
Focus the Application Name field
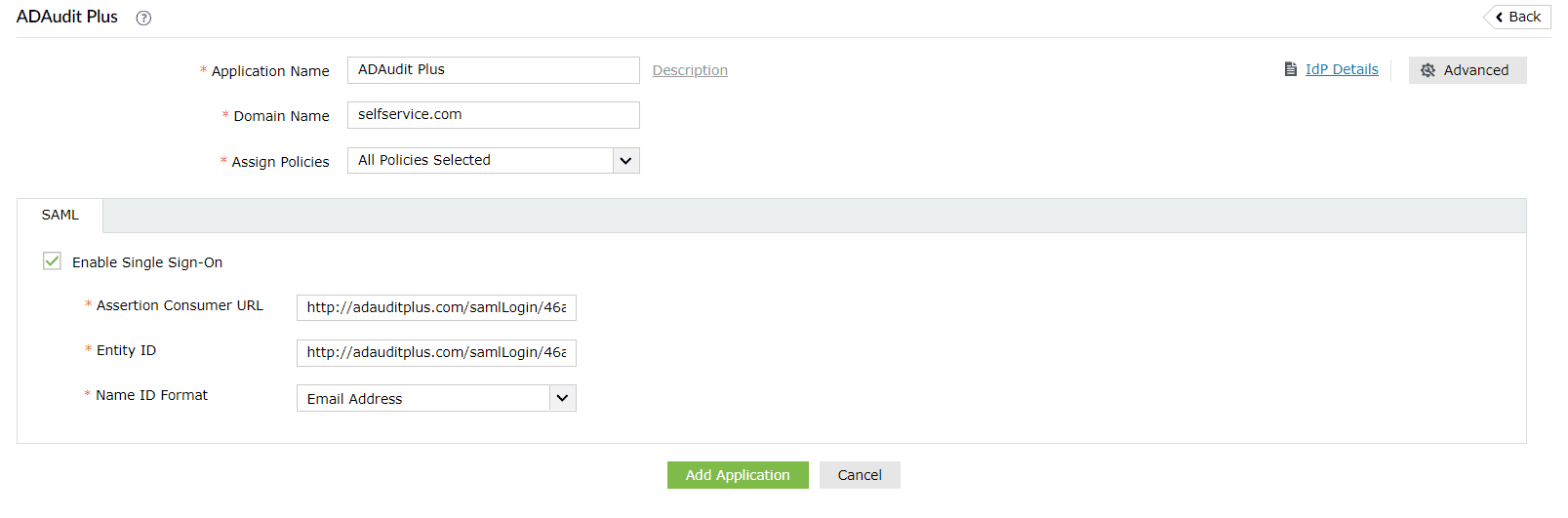[x=493, y=70]
